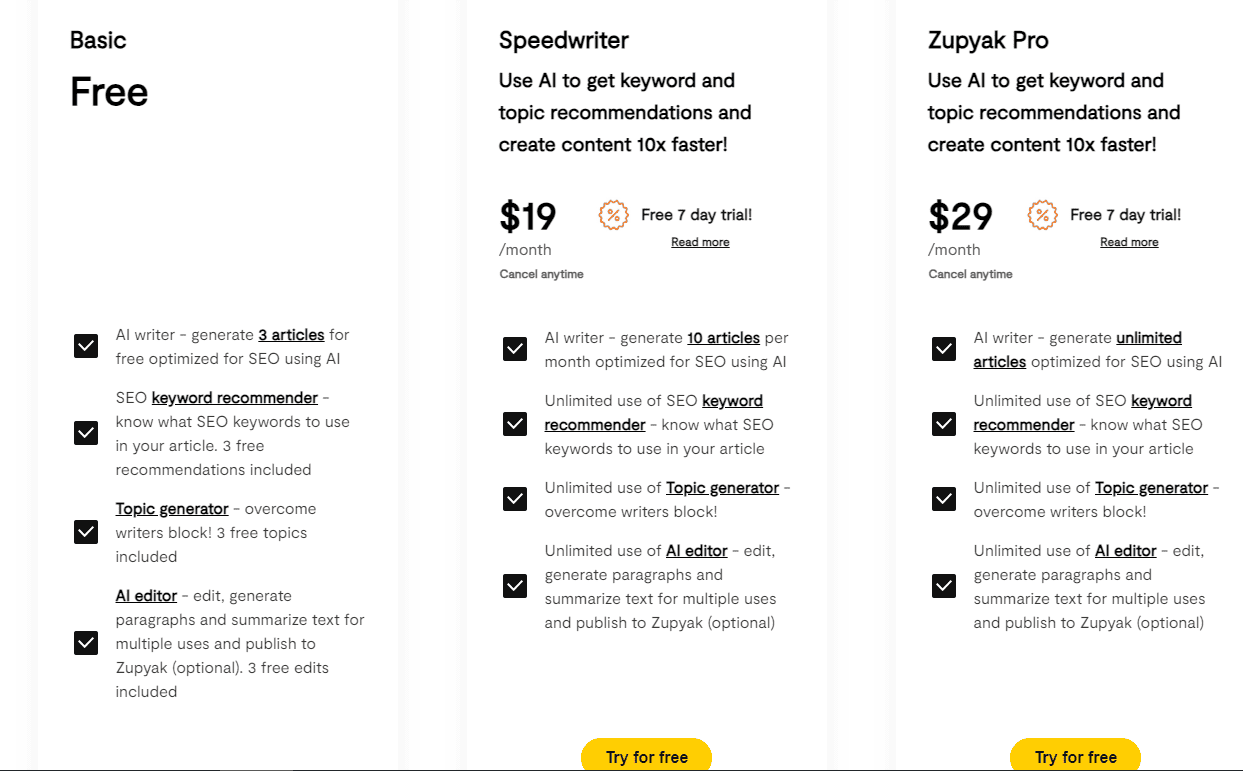Toggle AI writer checkbox on Zupyak Pro plan
The height and width of the screenshot is (771, 1243).
click(943, 349)
